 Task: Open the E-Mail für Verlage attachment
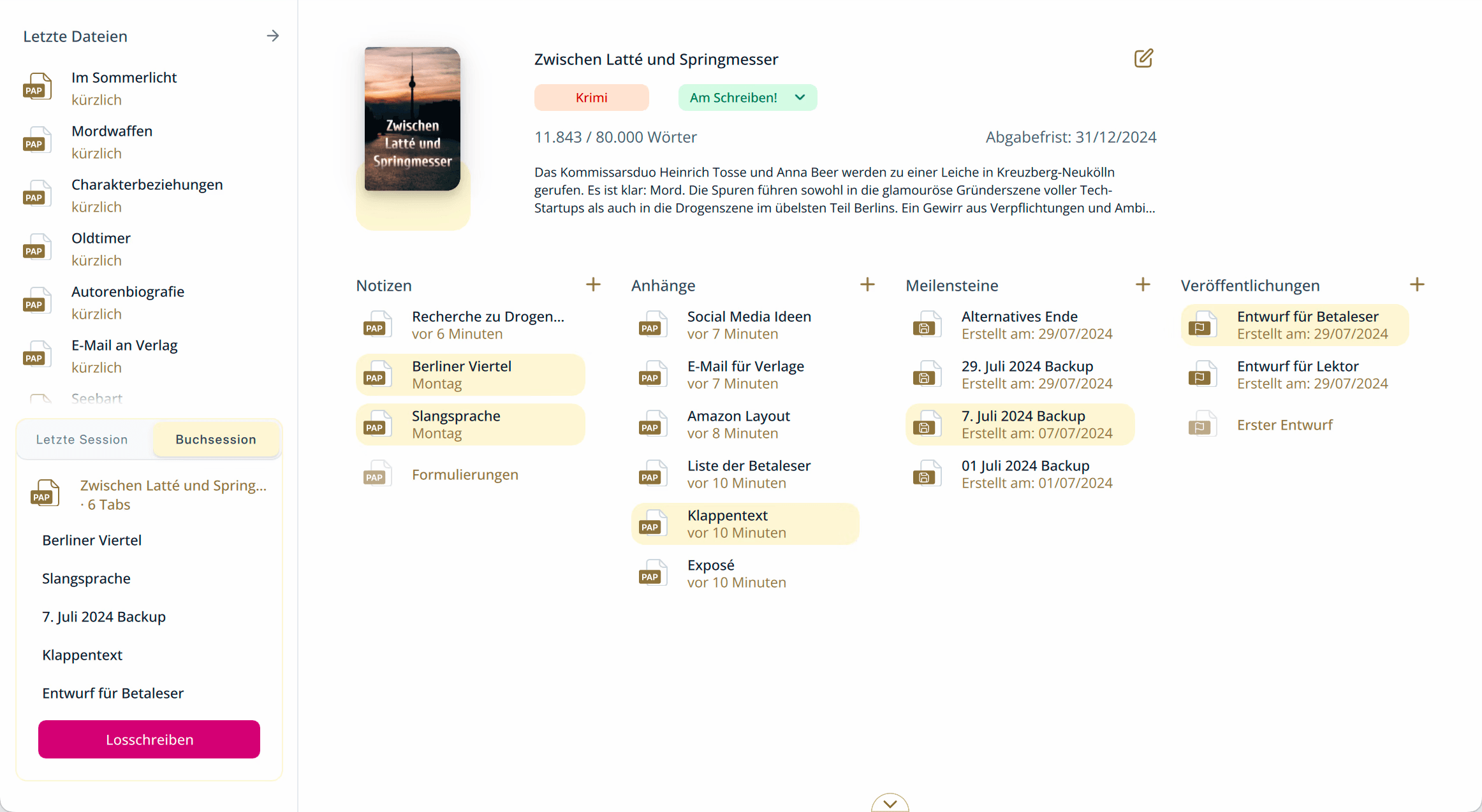click(745, 375)
